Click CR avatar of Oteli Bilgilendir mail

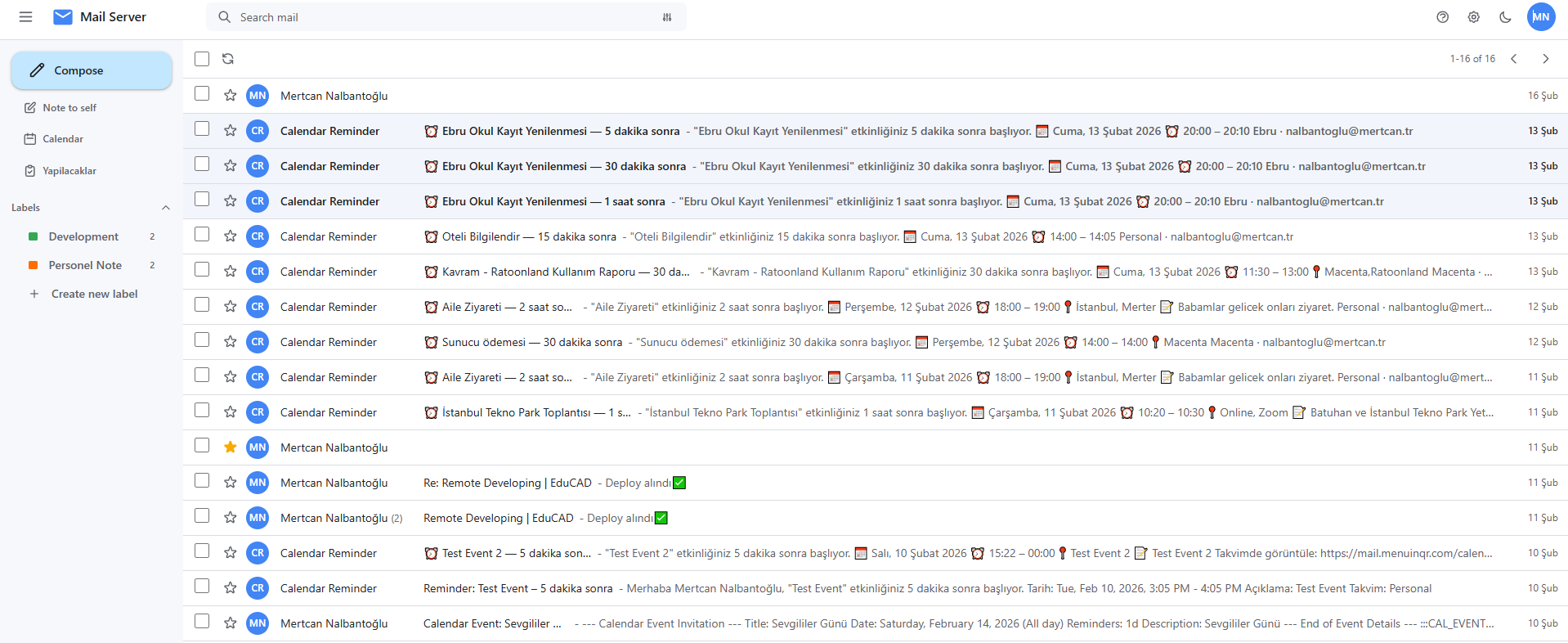[x=258, y=236]
